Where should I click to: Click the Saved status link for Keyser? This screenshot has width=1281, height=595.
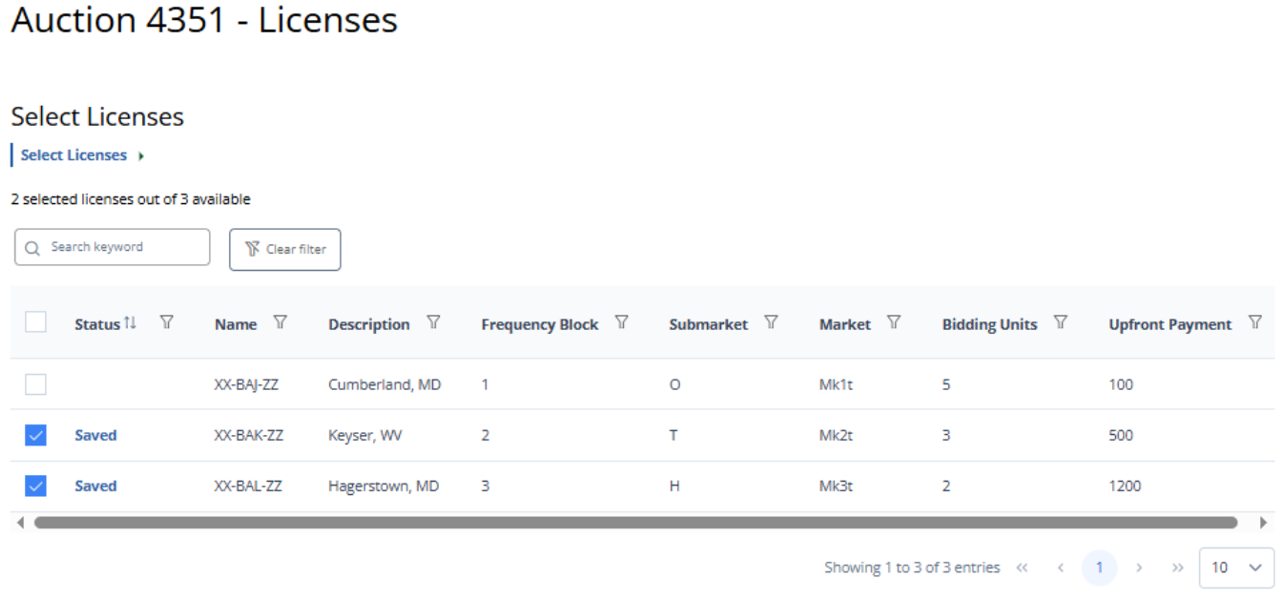click(x=96, y=435)
